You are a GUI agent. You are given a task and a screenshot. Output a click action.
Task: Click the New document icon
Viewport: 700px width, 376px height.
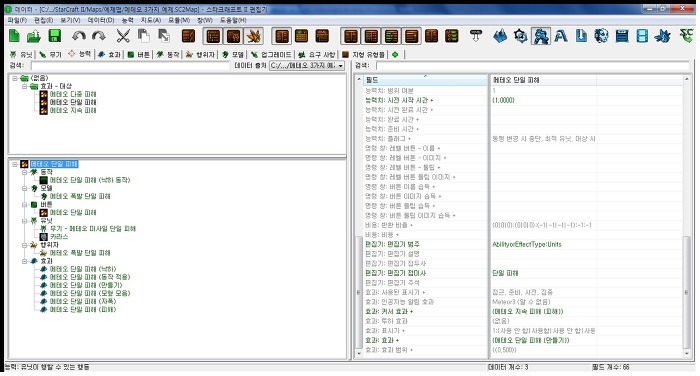(15, 36)
